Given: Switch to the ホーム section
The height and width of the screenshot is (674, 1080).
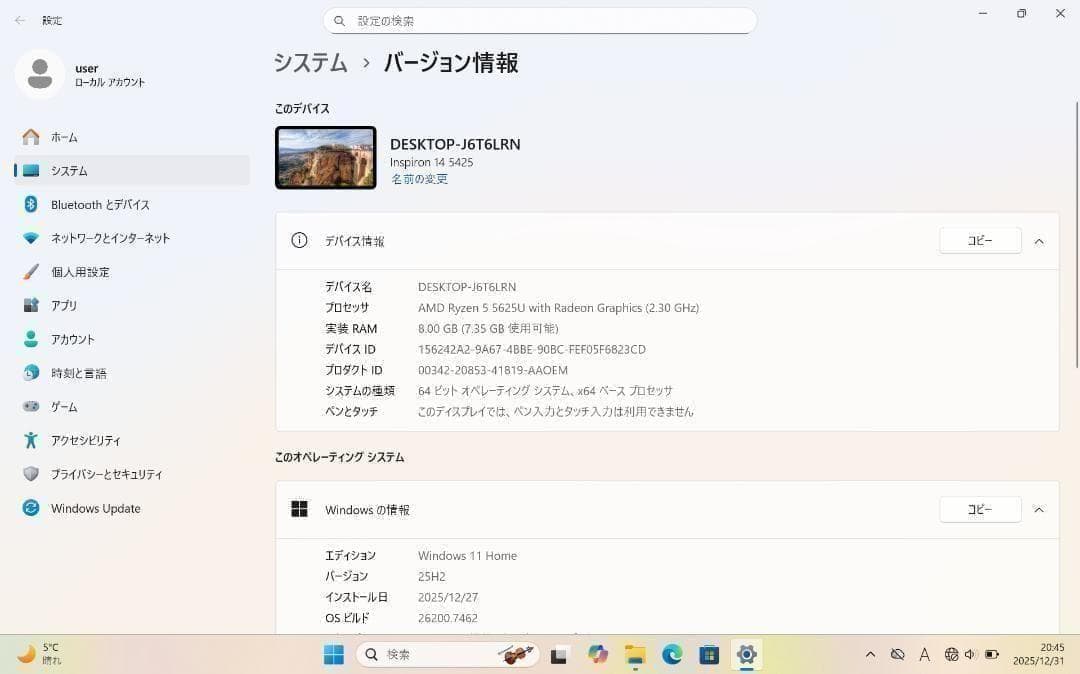Looking at the screenshot, I should point(64,137).
